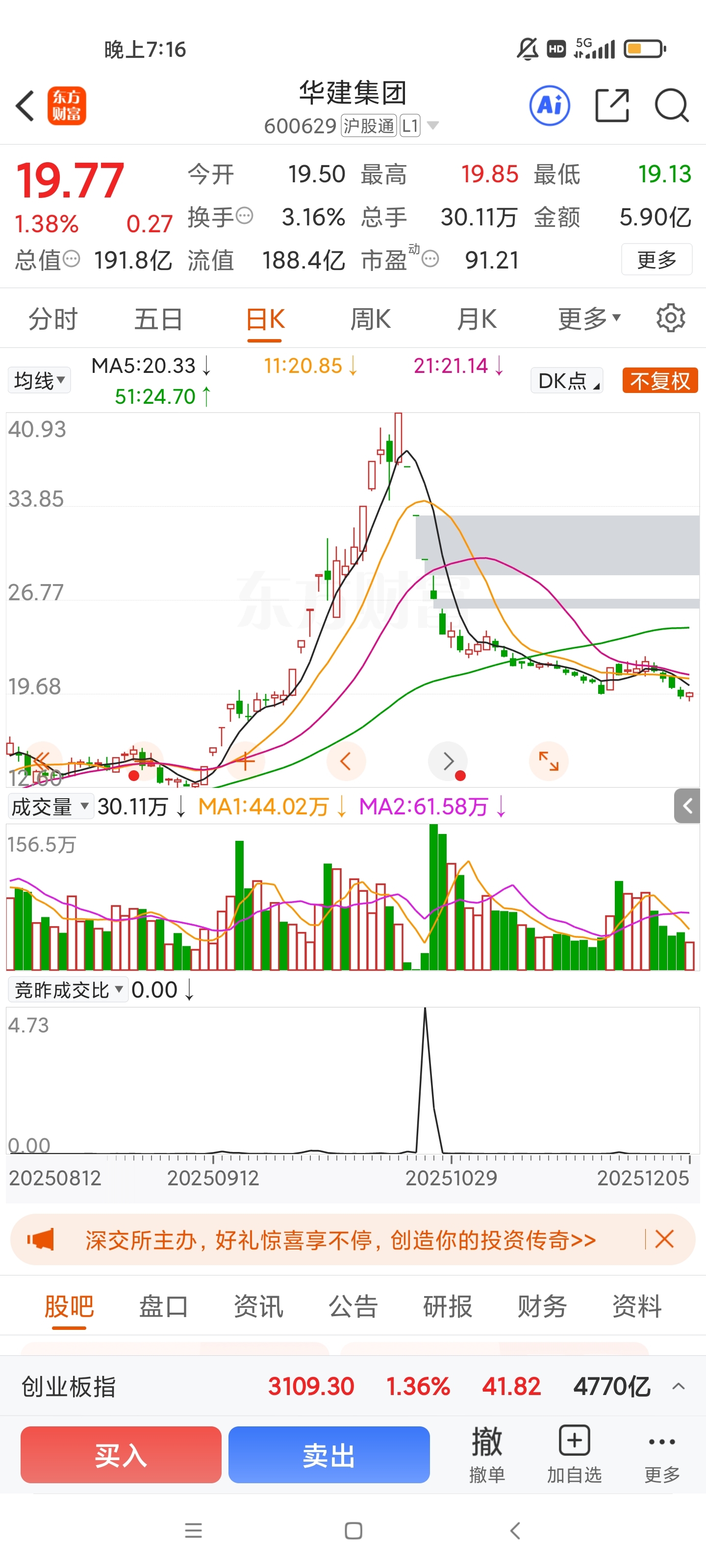Expand stock code 600629 dropdown arrow
This screenshot has height=1568, width=706.
[432, 125]
